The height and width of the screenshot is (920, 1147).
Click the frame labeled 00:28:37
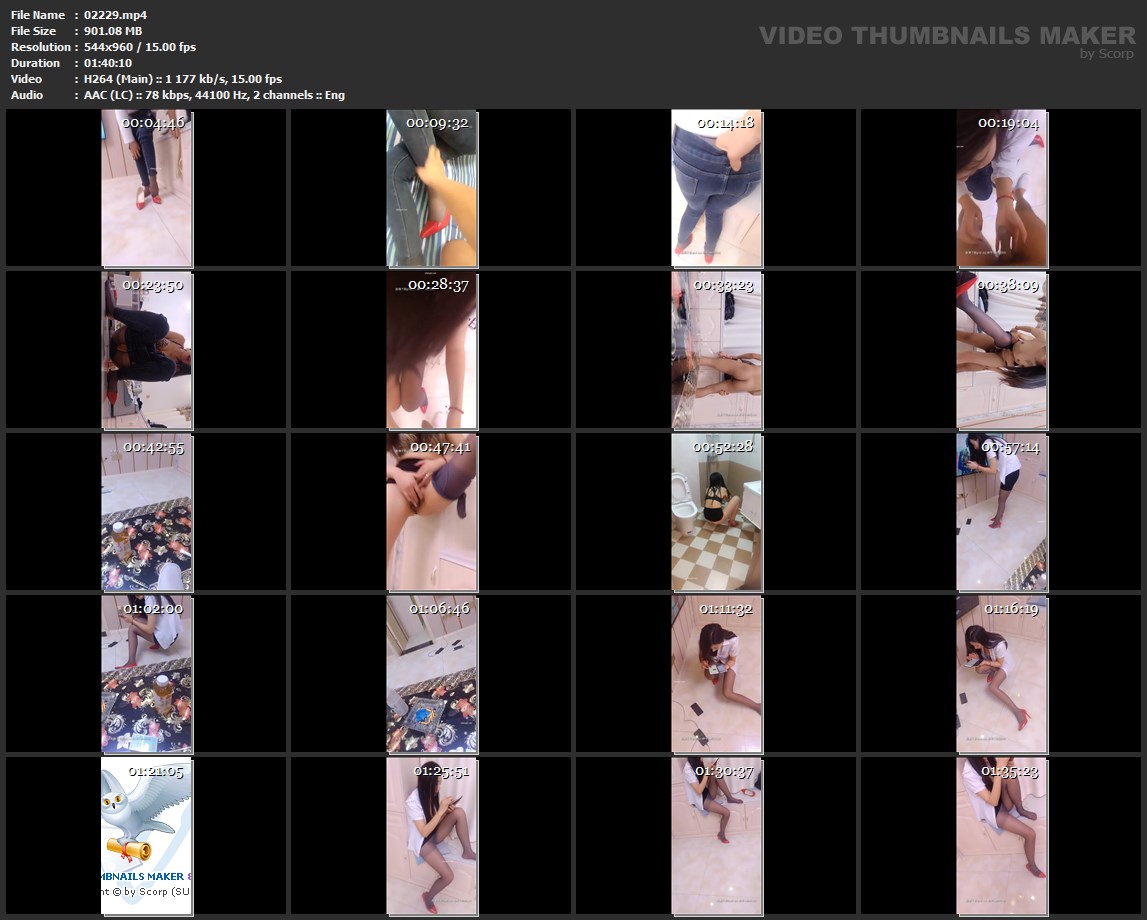point(431,350)
